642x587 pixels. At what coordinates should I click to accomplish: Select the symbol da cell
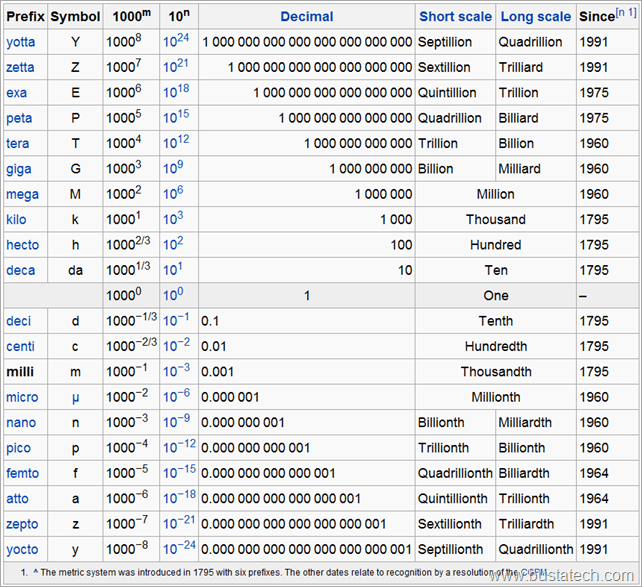(x=75, y=271)
